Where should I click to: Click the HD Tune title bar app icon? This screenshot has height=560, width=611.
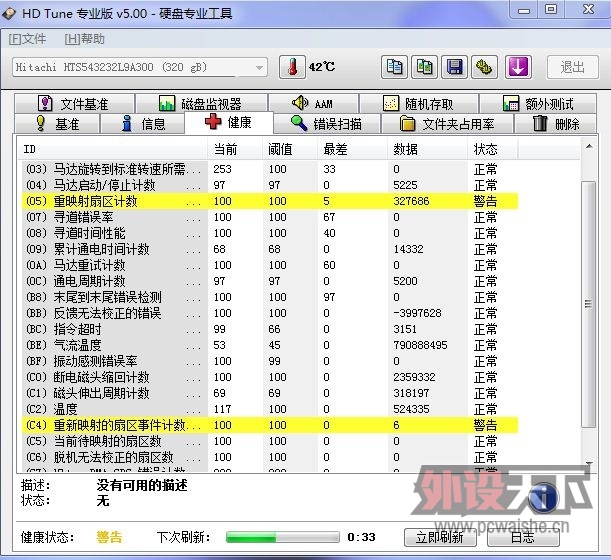[9, 13]
